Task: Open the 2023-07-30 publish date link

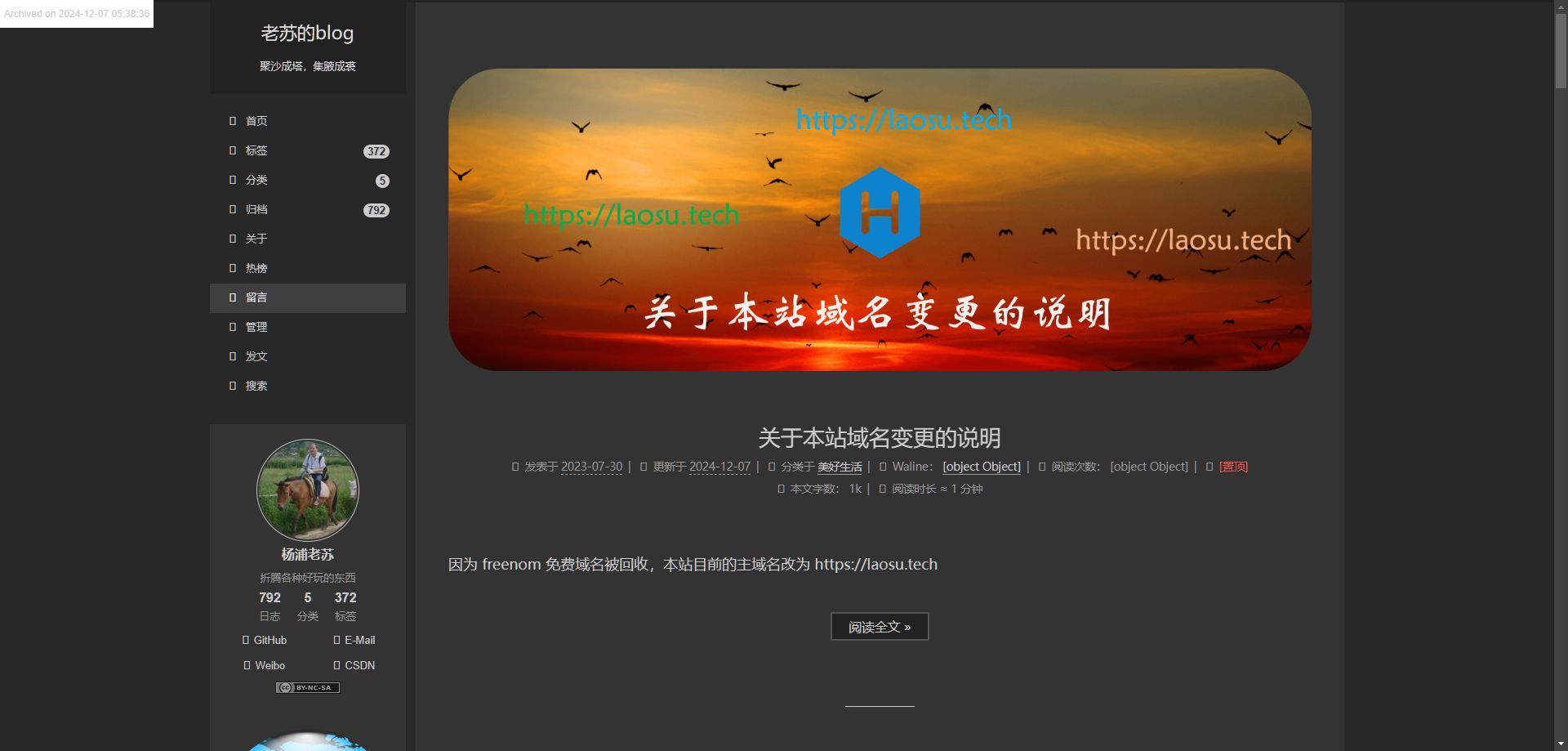Action: point(591,467)
